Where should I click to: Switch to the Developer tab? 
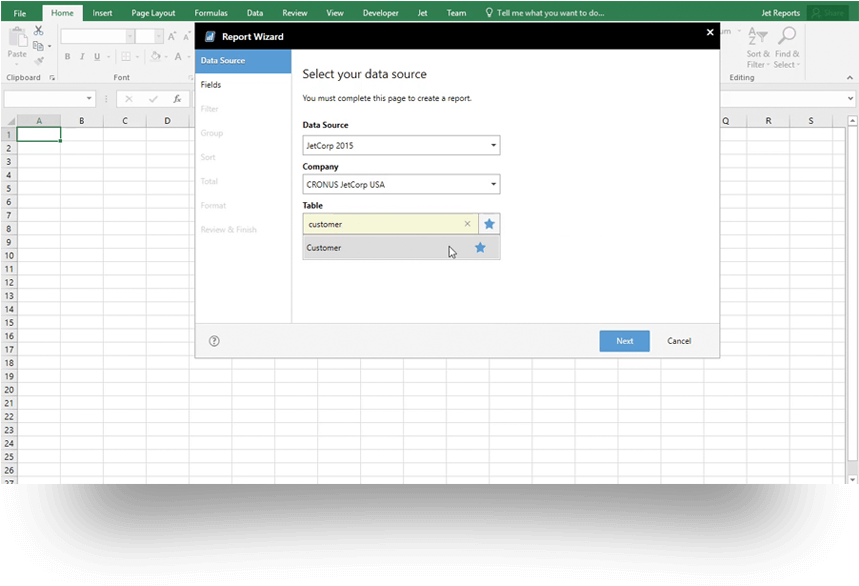[380, 13]
